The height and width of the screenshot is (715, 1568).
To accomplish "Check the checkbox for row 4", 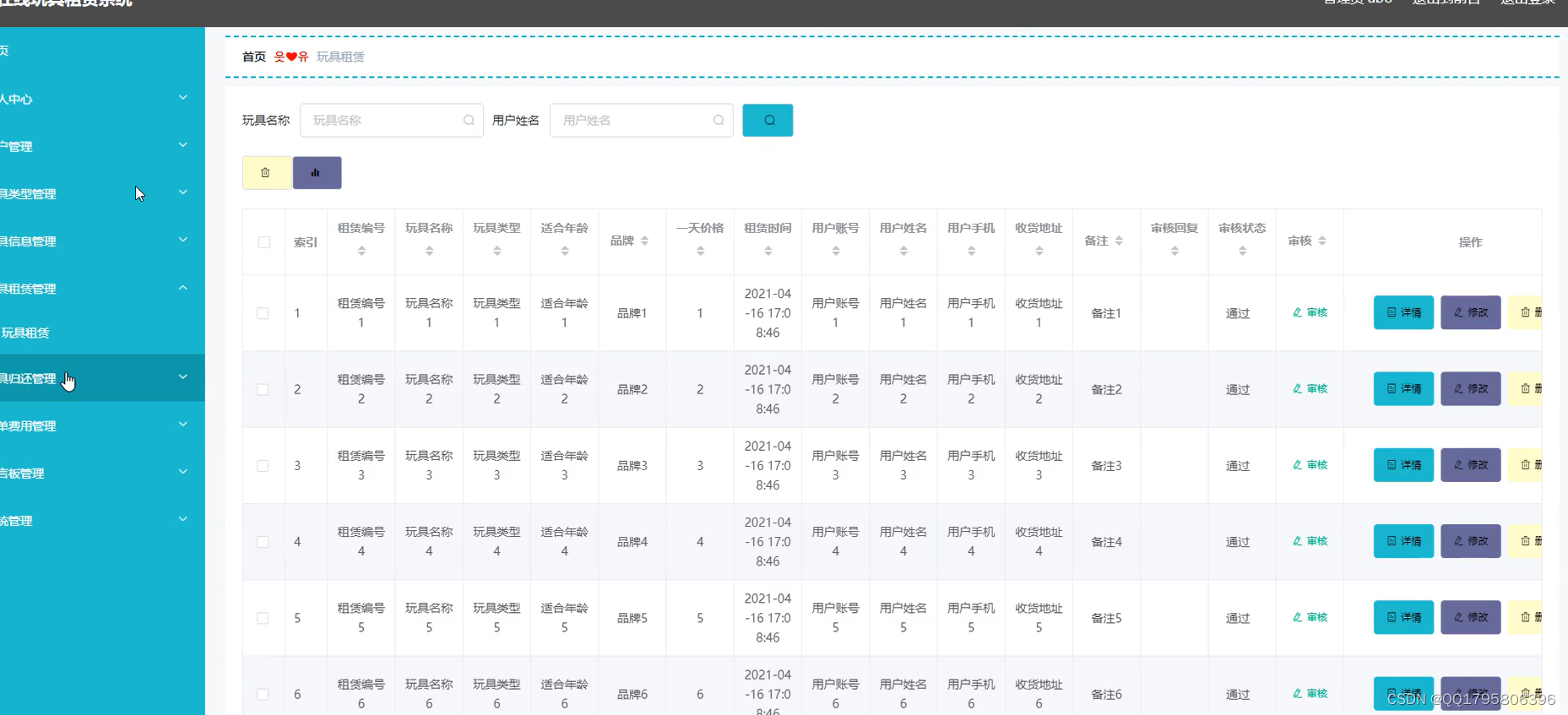I will coord(263,542).
